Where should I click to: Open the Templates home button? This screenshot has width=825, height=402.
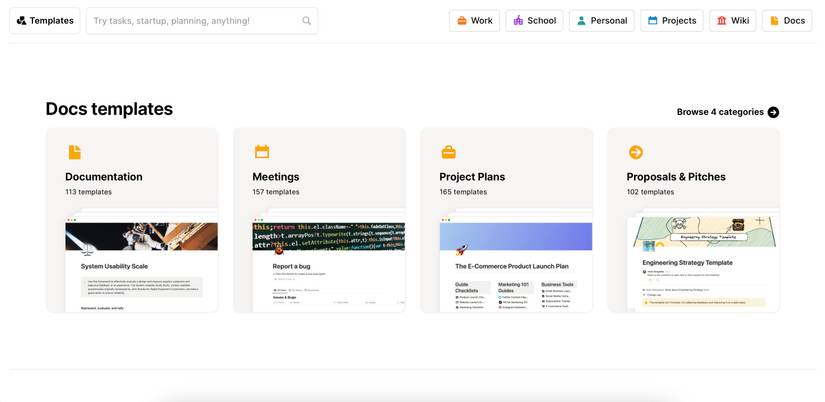[x=45, y=21]
